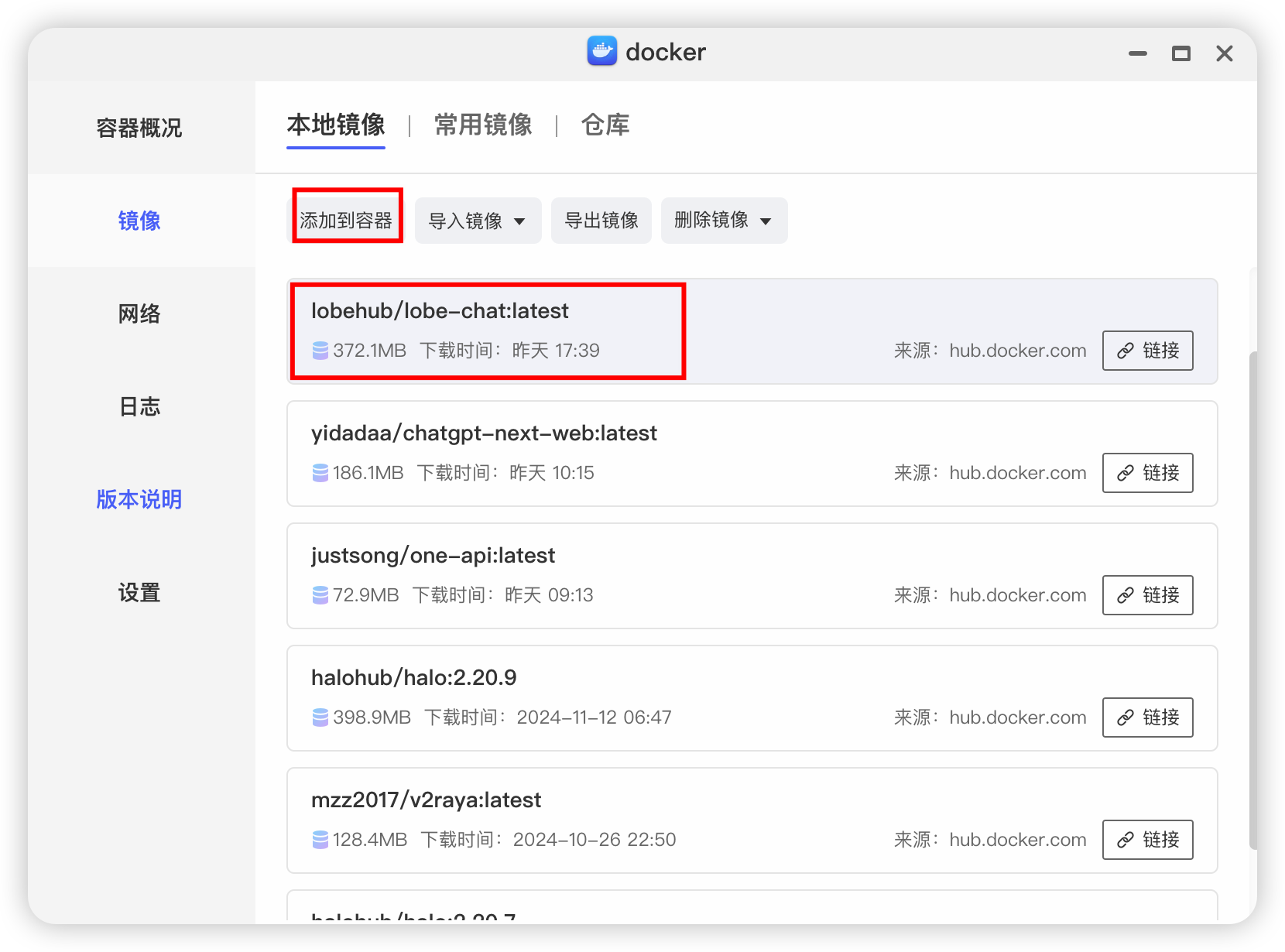1285x952 pixels.
Task: Open the 链接 link for halohub/halo:2.20.9
Action: (x=1147, y=717)
